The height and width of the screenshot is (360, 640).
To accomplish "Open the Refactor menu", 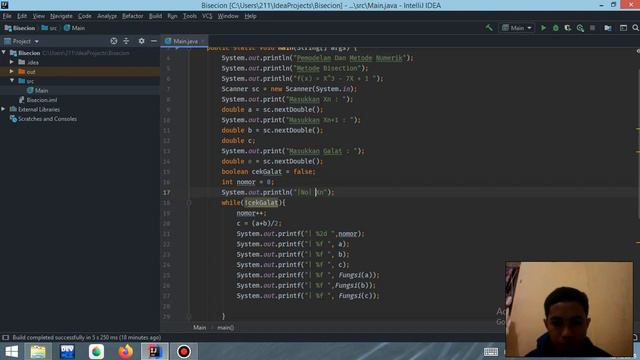I will (133, 16).
